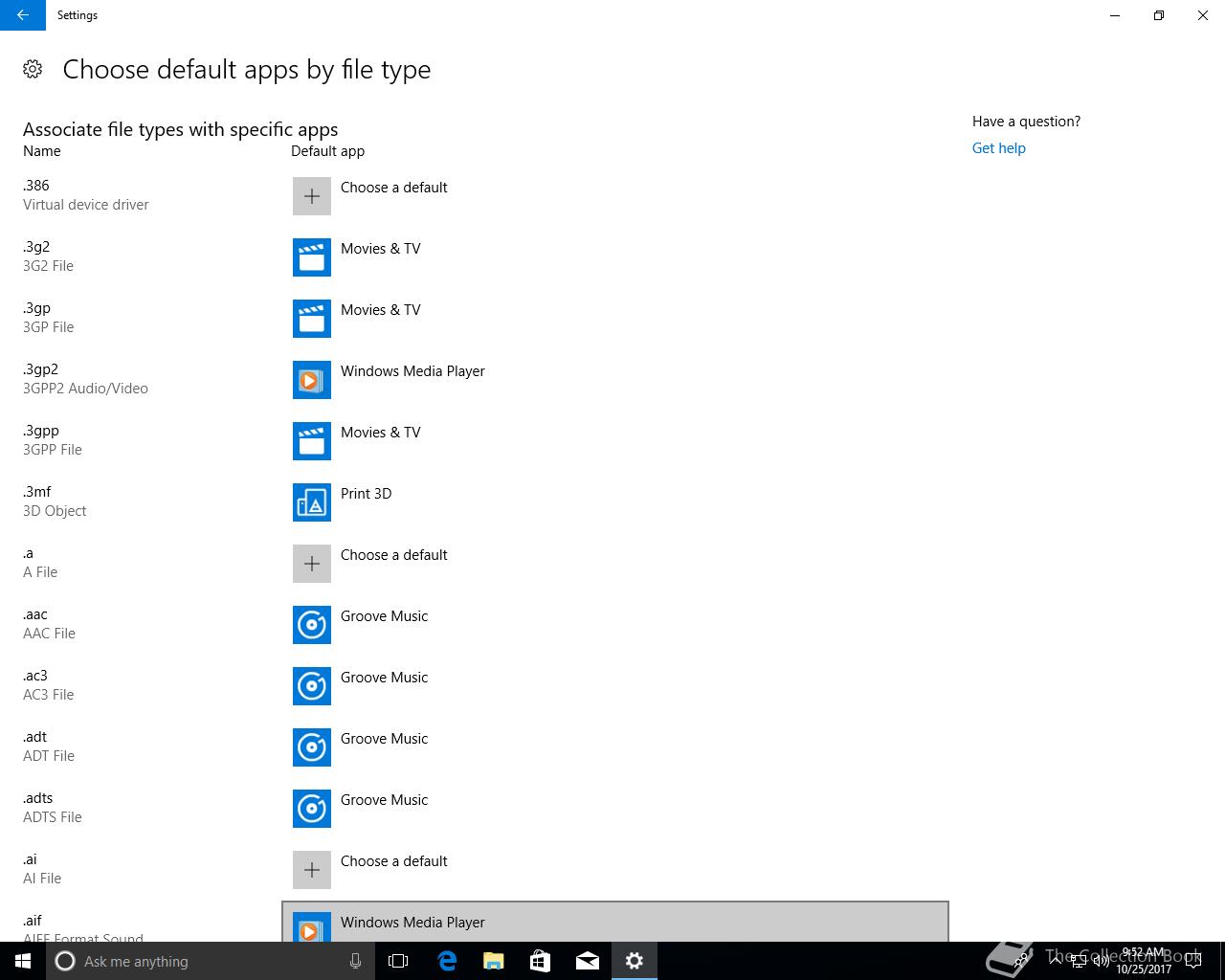Viewport: 1225px width, 980px height.
Task: Click Movies & TV icon for .3g2
Action: (312, 257)
